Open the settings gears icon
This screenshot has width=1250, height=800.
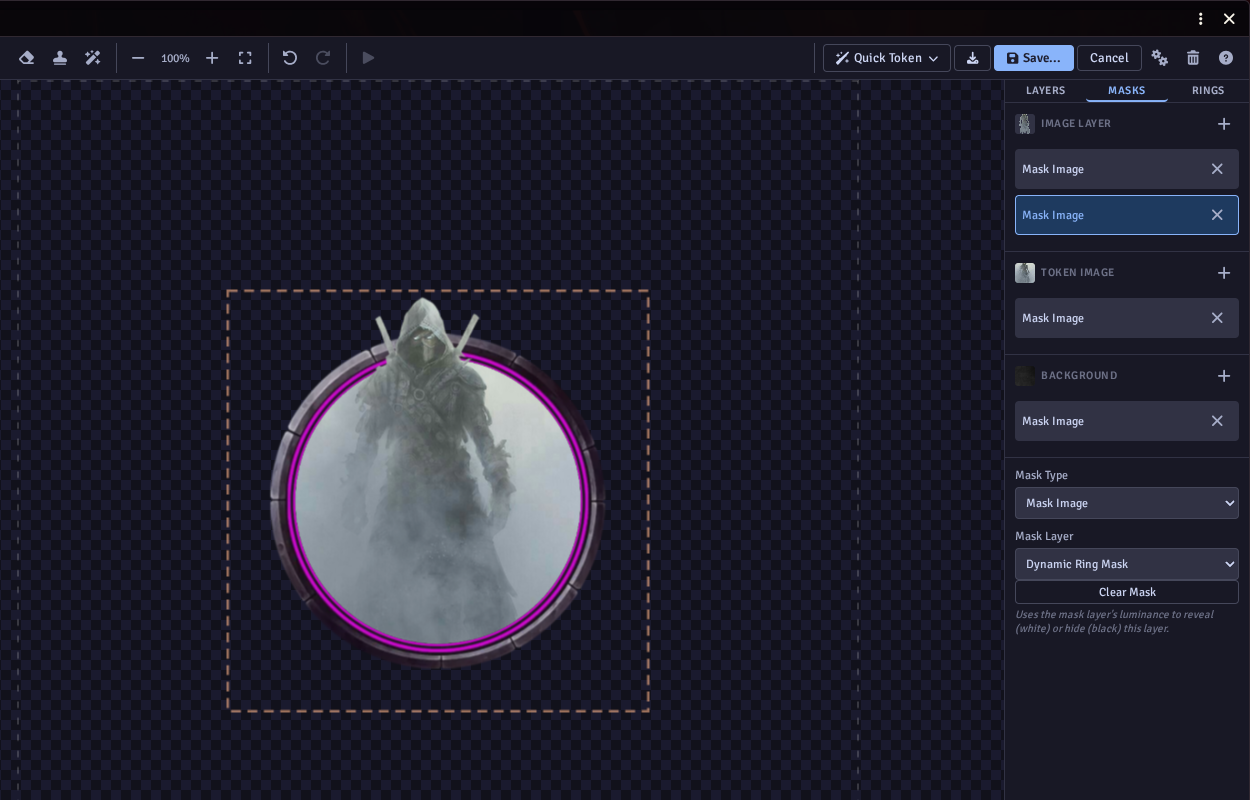[1160, 58]
